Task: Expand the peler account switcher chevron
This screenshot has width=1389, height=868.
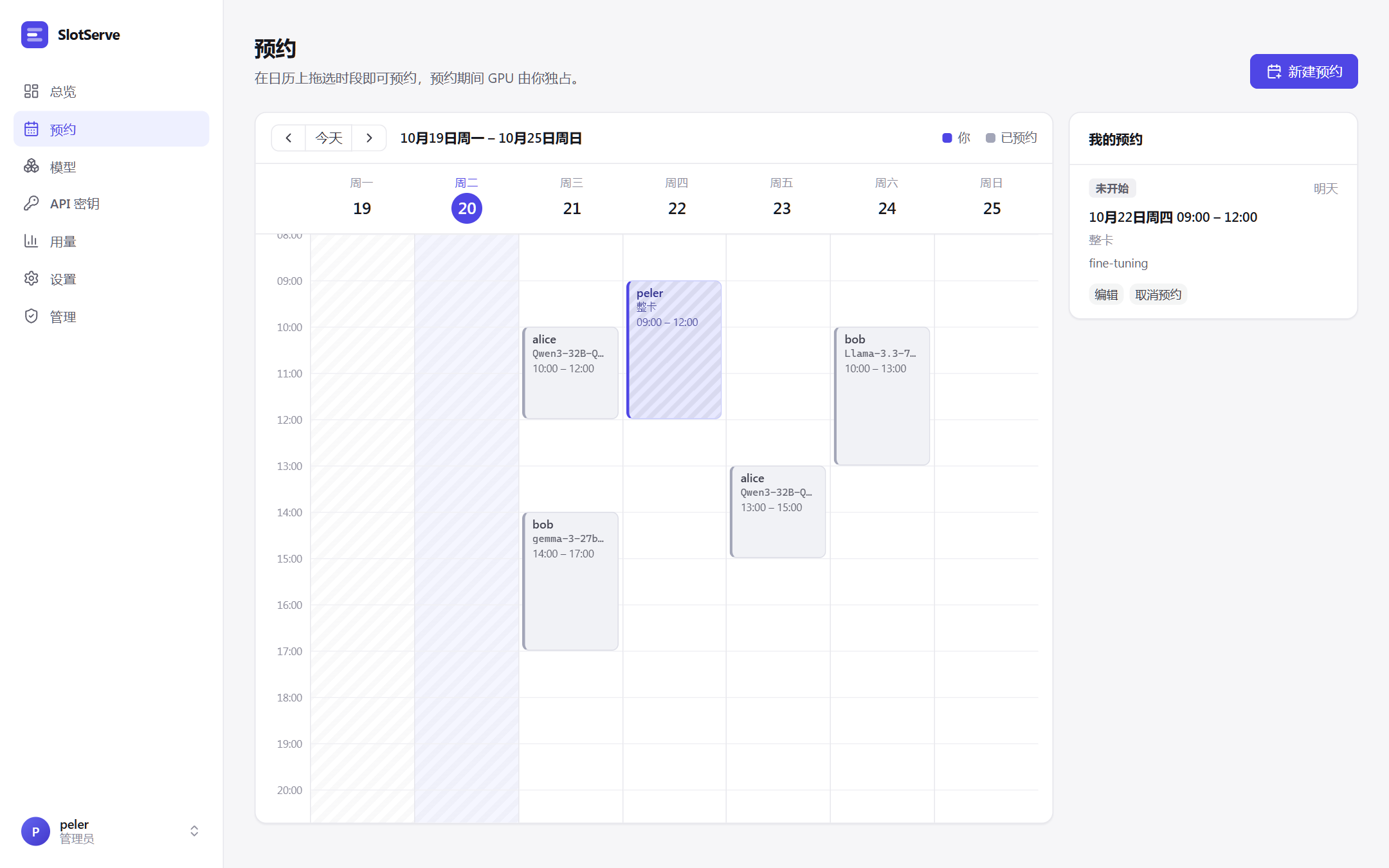Action: tap(194, 831)
